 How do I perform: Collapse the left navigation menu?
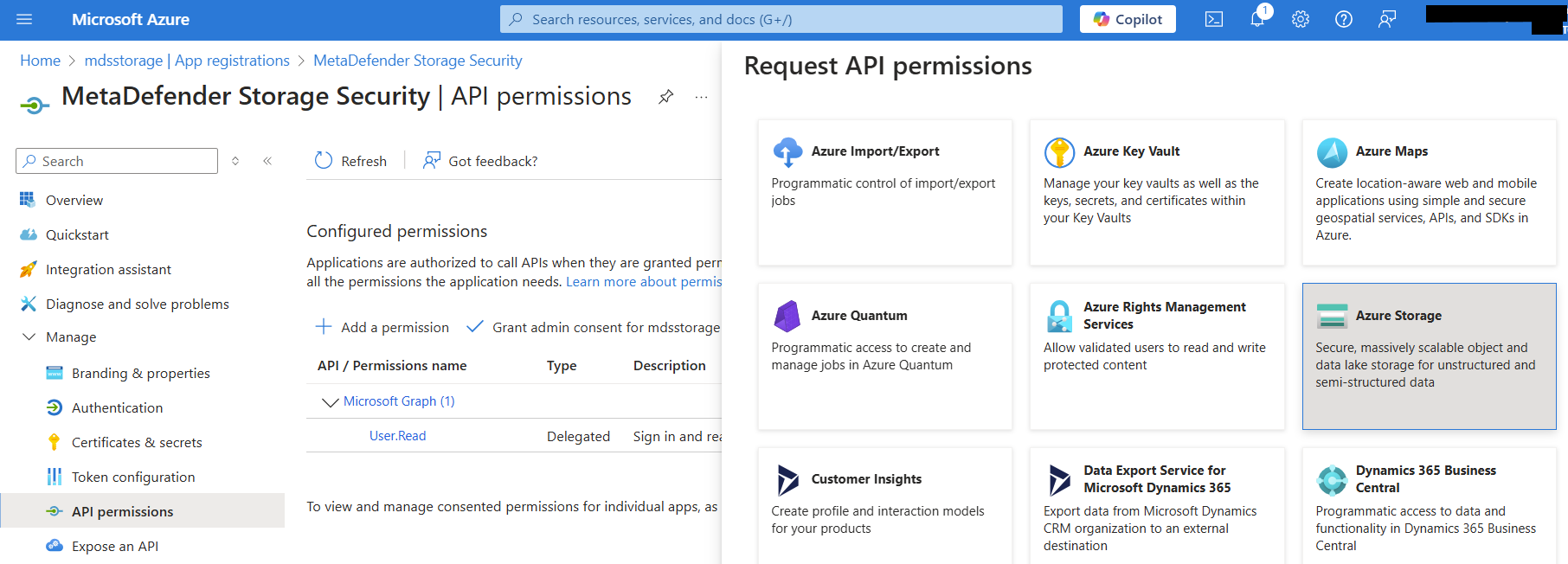pyautogui.click(x=267, y=161)
